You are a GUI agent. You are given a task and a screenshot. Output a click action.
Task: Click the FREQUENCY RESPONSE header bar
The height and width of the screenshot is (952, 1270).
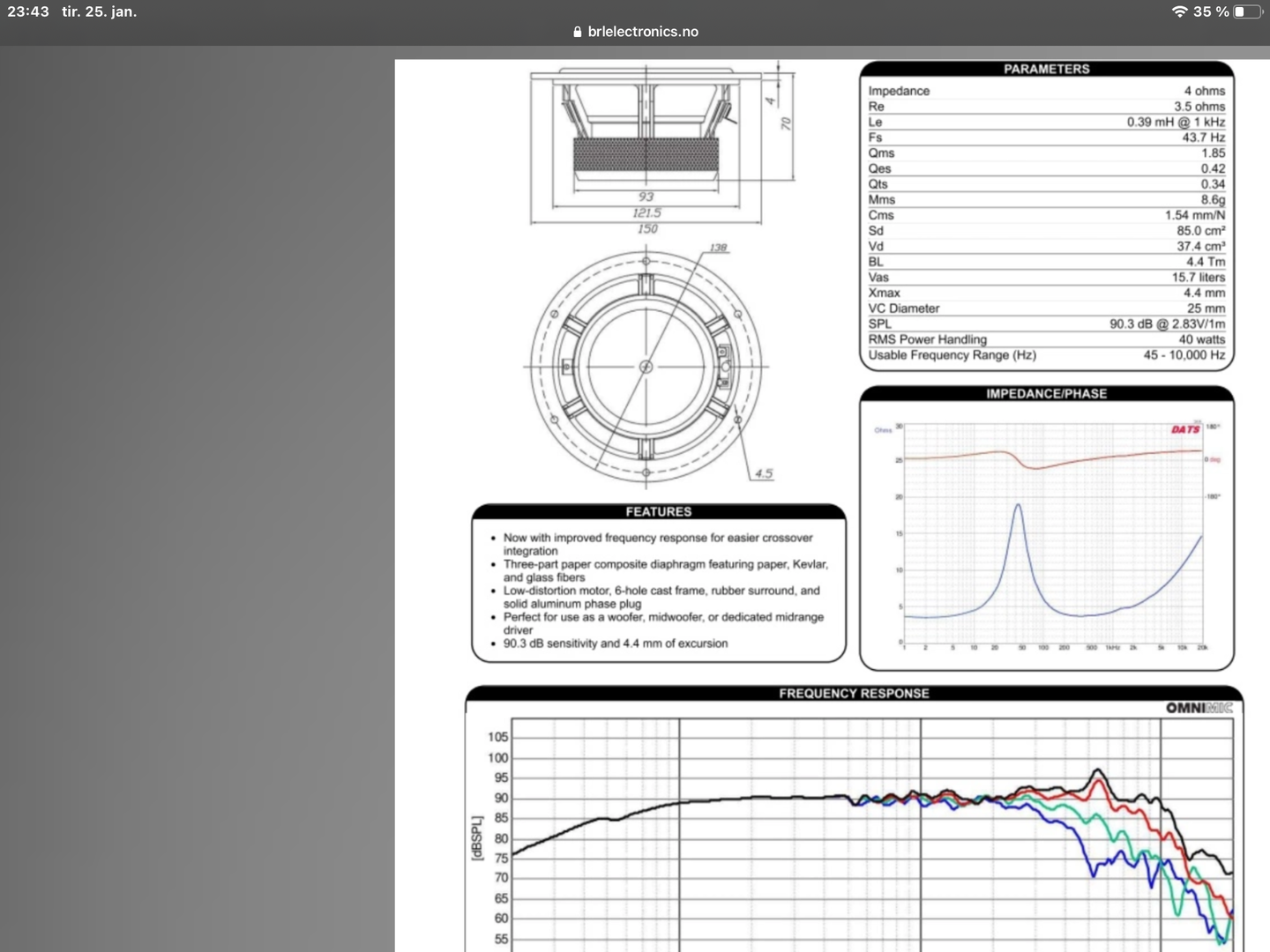click(854, 694)
